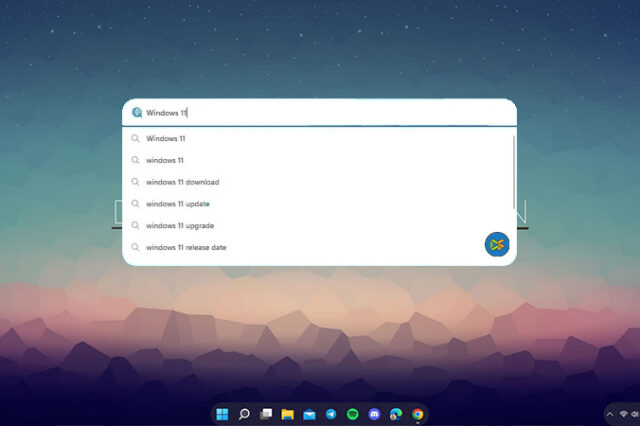
Task: Click magnifier icon beside "windows 11 update"
Action: (135, 203)
